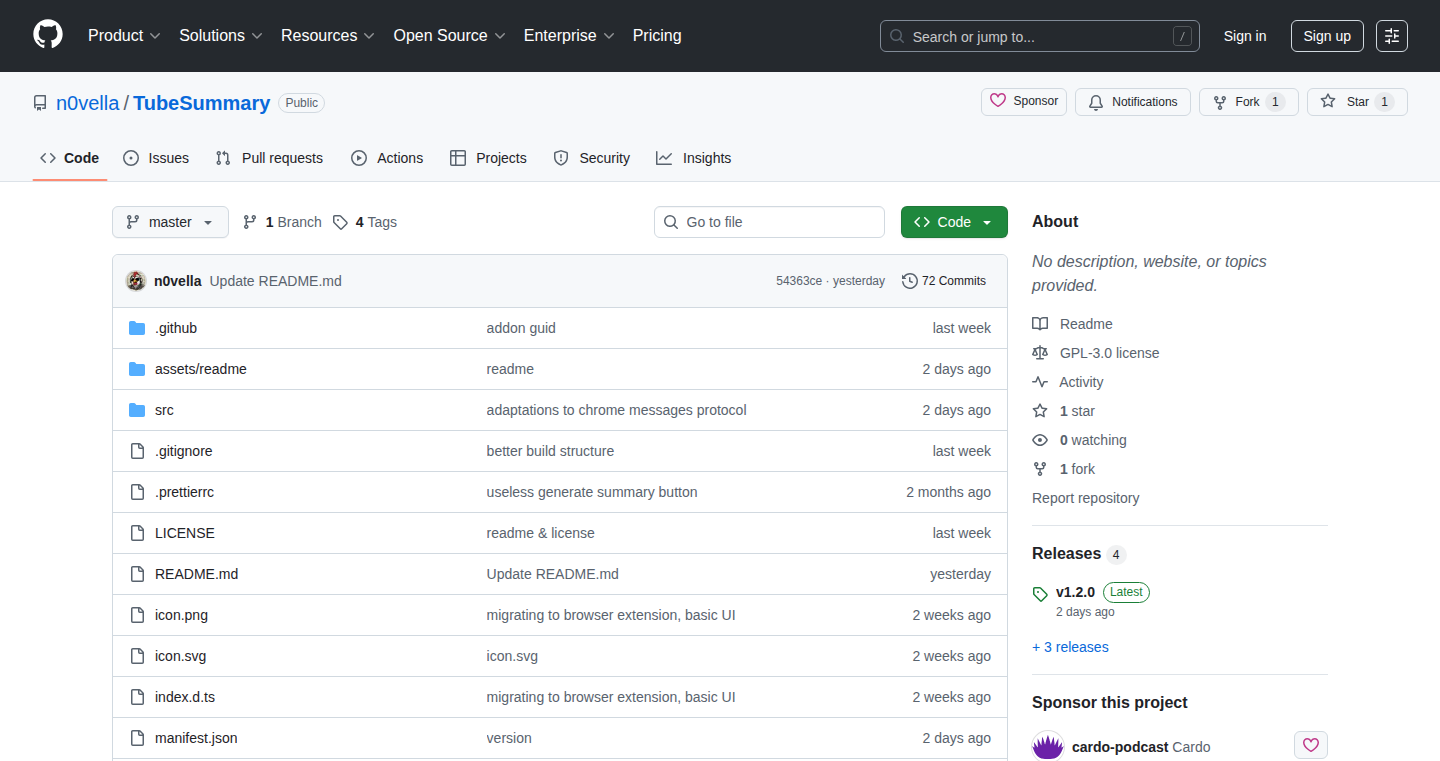1440x761 pixels.
Task: Open commit 'adaptations to chrome messages protocol'
Action: pyautogui.click(x=616, y=410)
